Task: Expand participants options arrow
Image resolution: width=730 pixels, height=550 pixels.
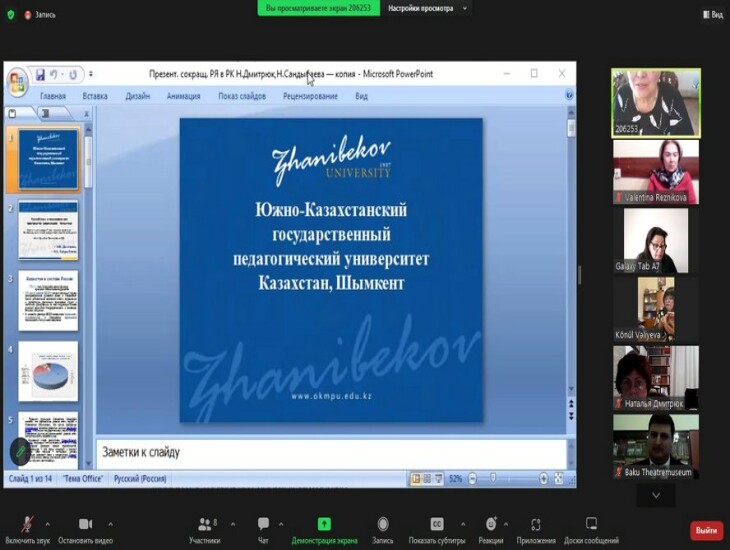Action: pyautogui.click(x=233, y=524)
